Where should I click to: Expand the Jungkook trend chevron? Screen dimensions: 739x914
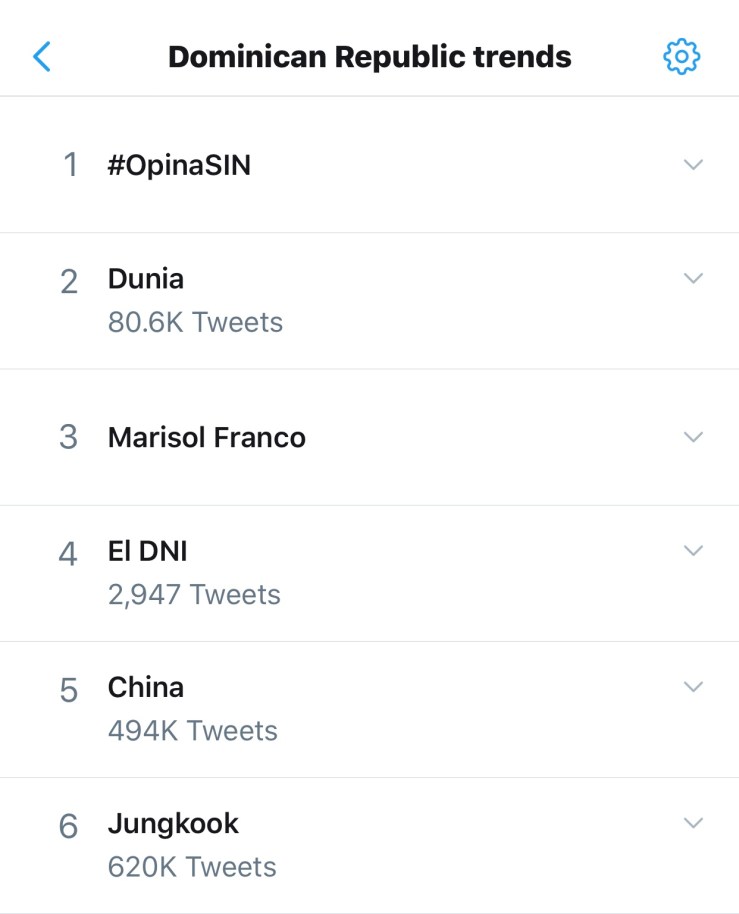pyautogui.click(x=693, y=823)
